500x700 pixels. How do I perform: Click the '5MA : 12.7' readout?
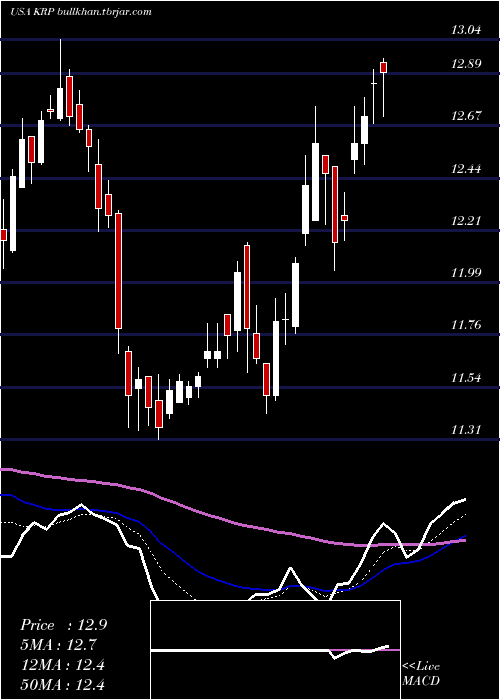tap(59, 645)
